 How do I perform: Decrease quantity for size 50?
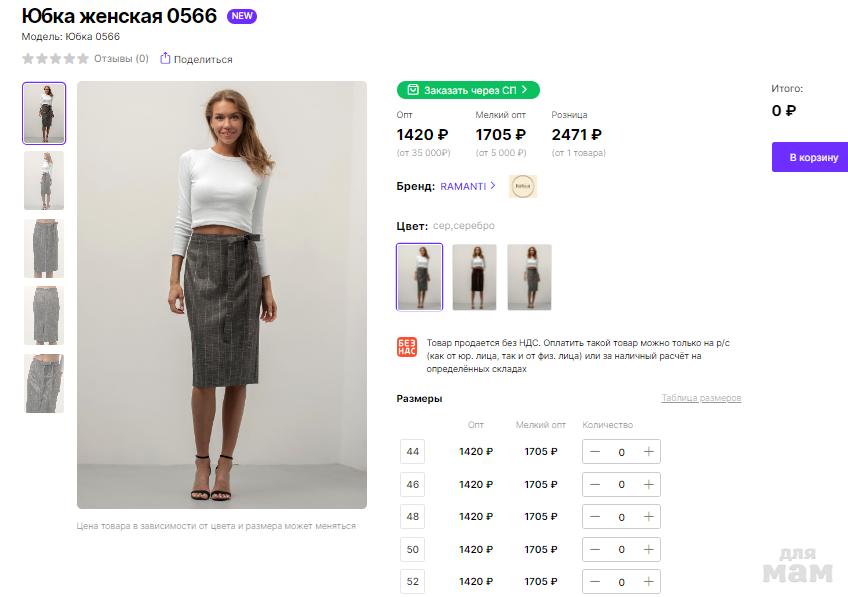[x=595, y=549]
